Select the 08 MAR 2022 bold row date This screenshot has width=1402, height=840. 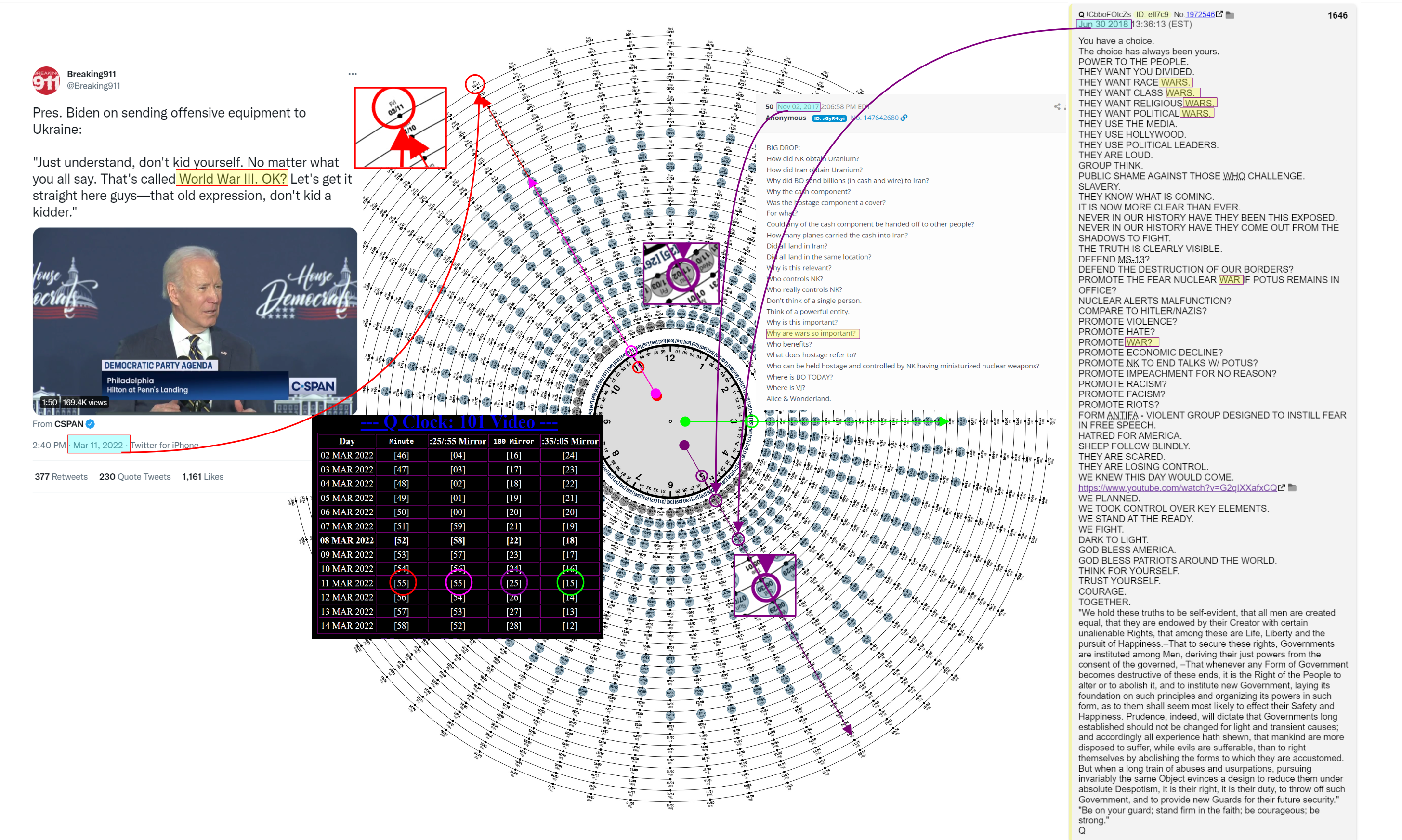[x=347, y=540]
